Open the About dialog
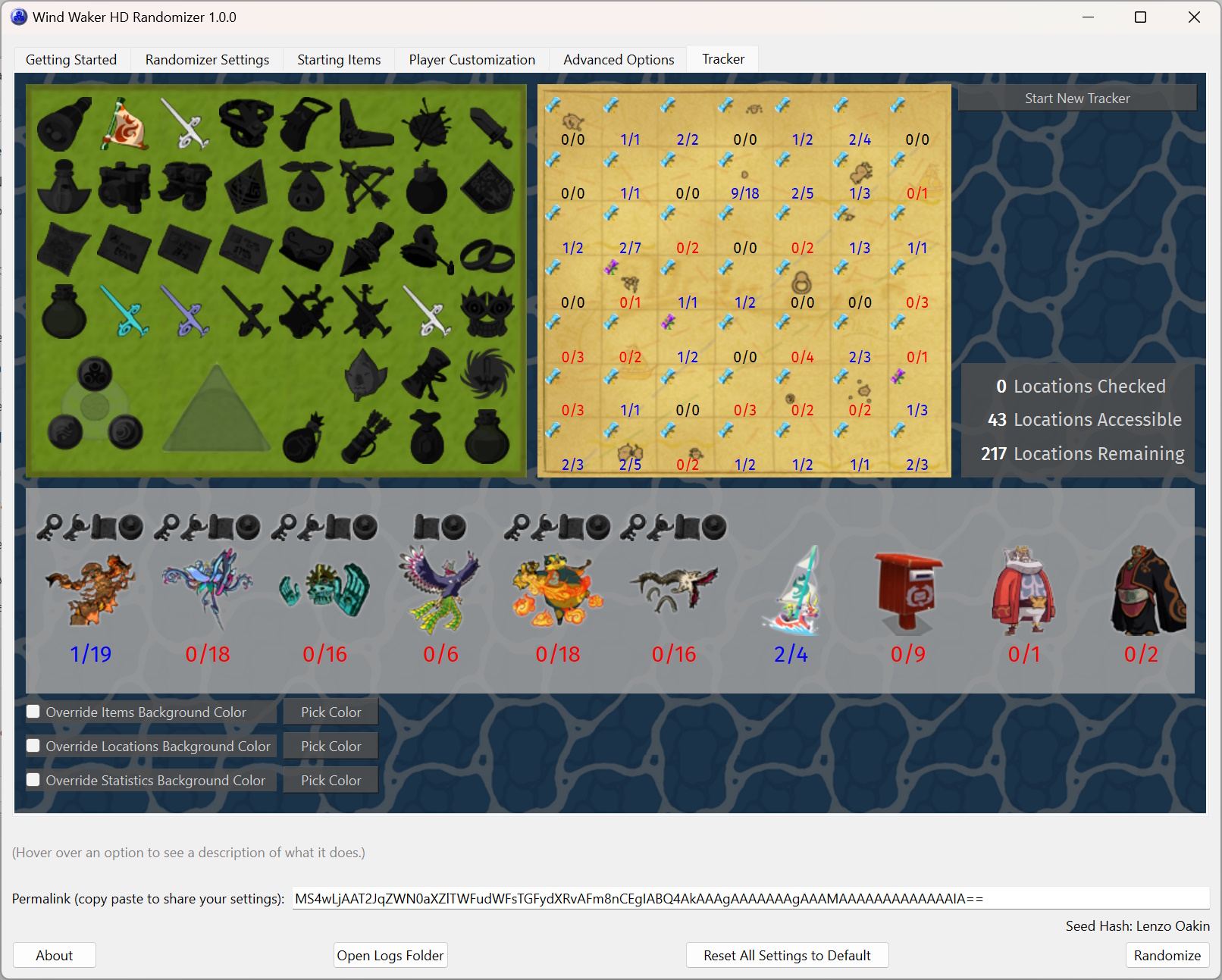 [55, 955]
